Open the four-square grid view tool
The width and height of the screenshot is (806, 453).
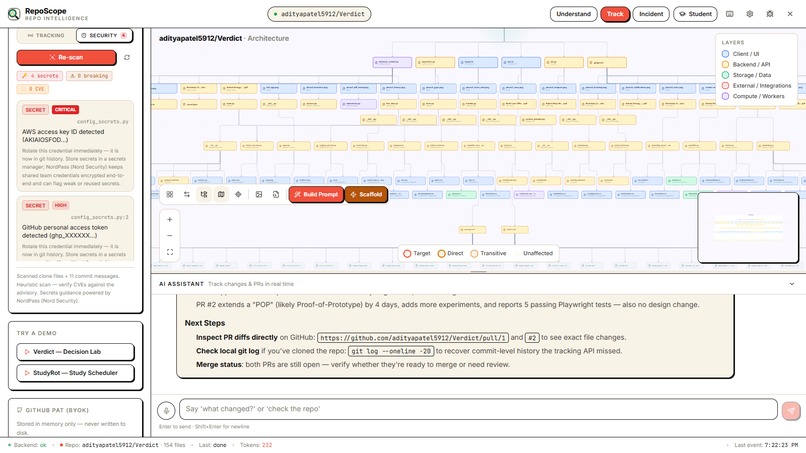(170, 194)
